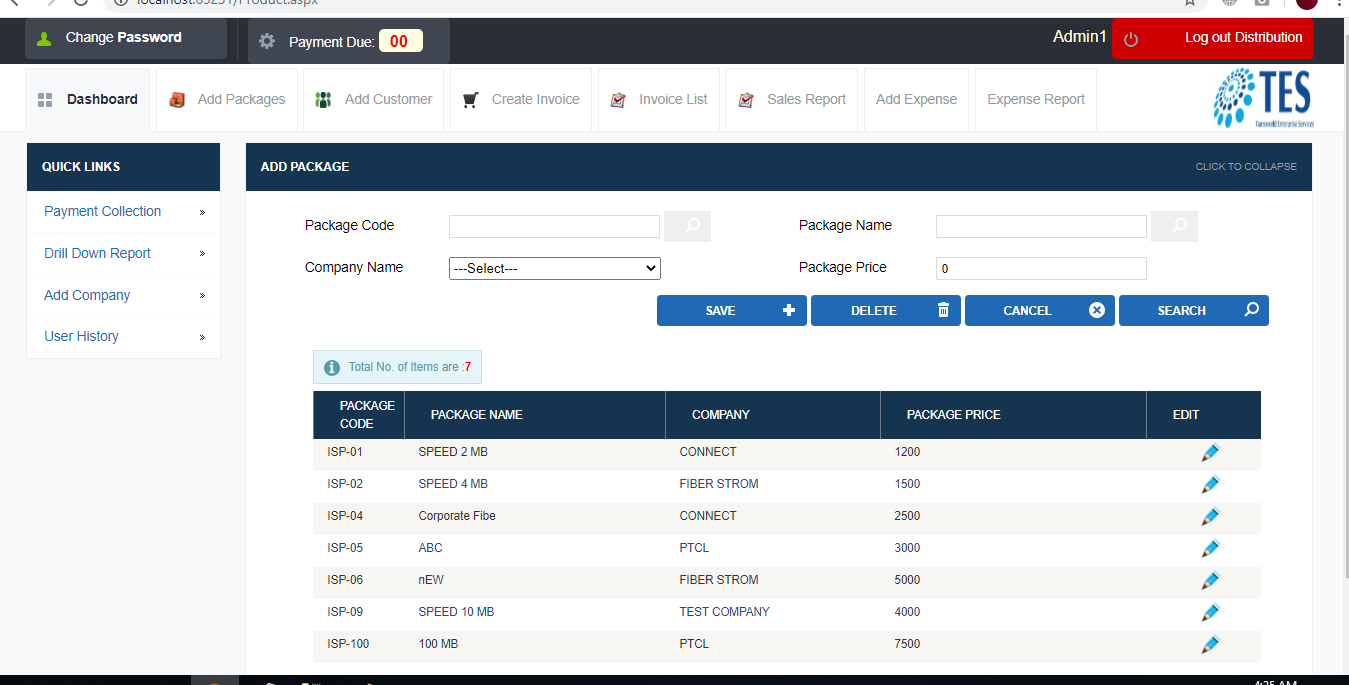Open edit pencil for ISP-06 nEW
This screenshot has width=1349, height=685.
[1210, 581]
